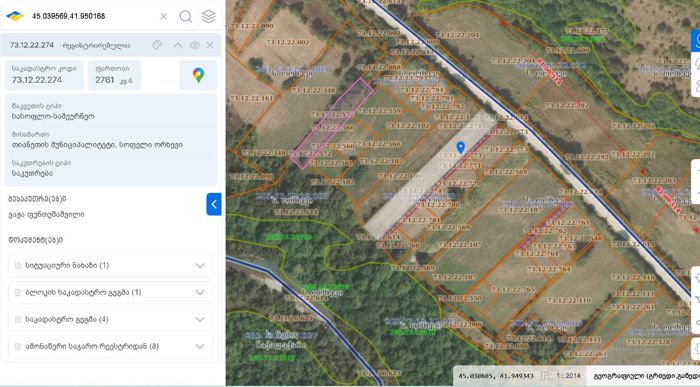The height and width of the screenshot is (387, 700).
Task: Select cadastral code 73.12.22.274 card
Action: [44, 75]
